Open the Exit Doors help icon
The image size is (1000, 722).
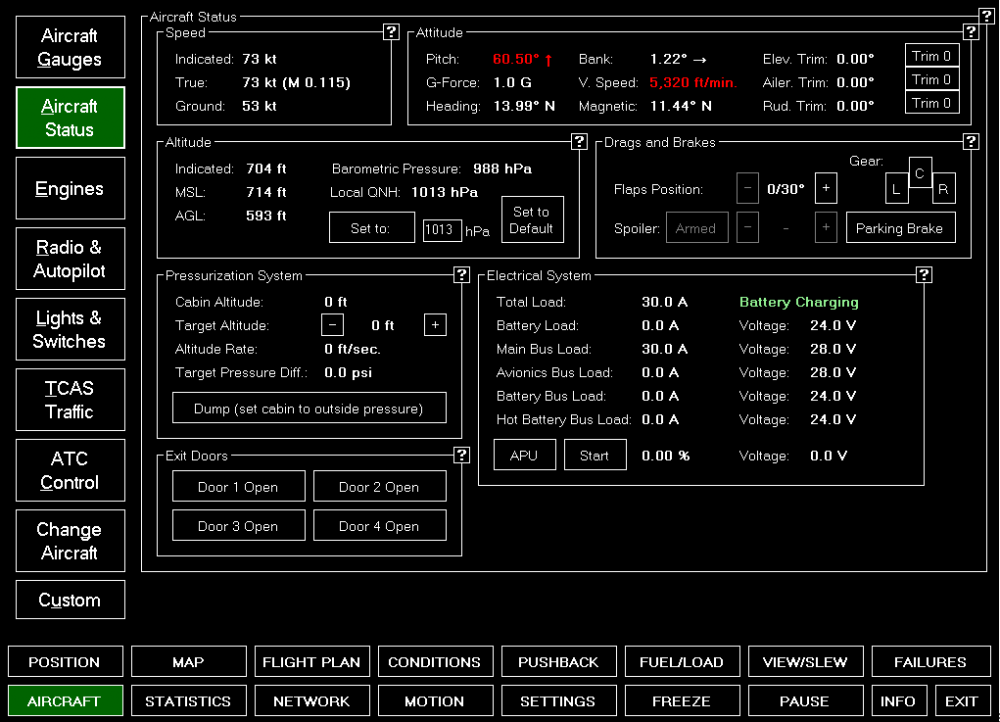pos(462,456)
